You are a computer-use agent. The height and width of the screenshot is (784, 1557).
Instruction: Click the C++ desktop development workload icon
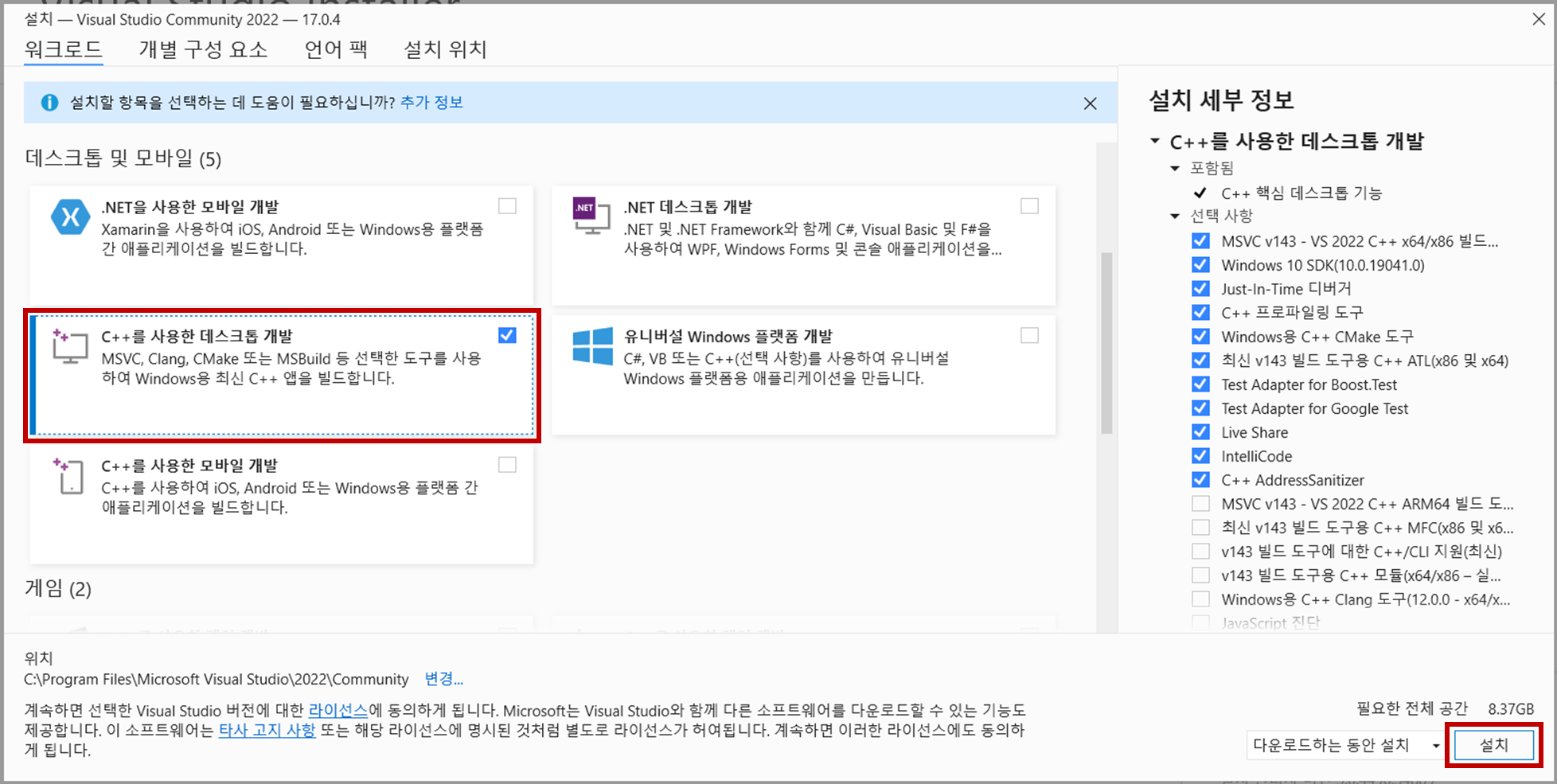[69, 346]
